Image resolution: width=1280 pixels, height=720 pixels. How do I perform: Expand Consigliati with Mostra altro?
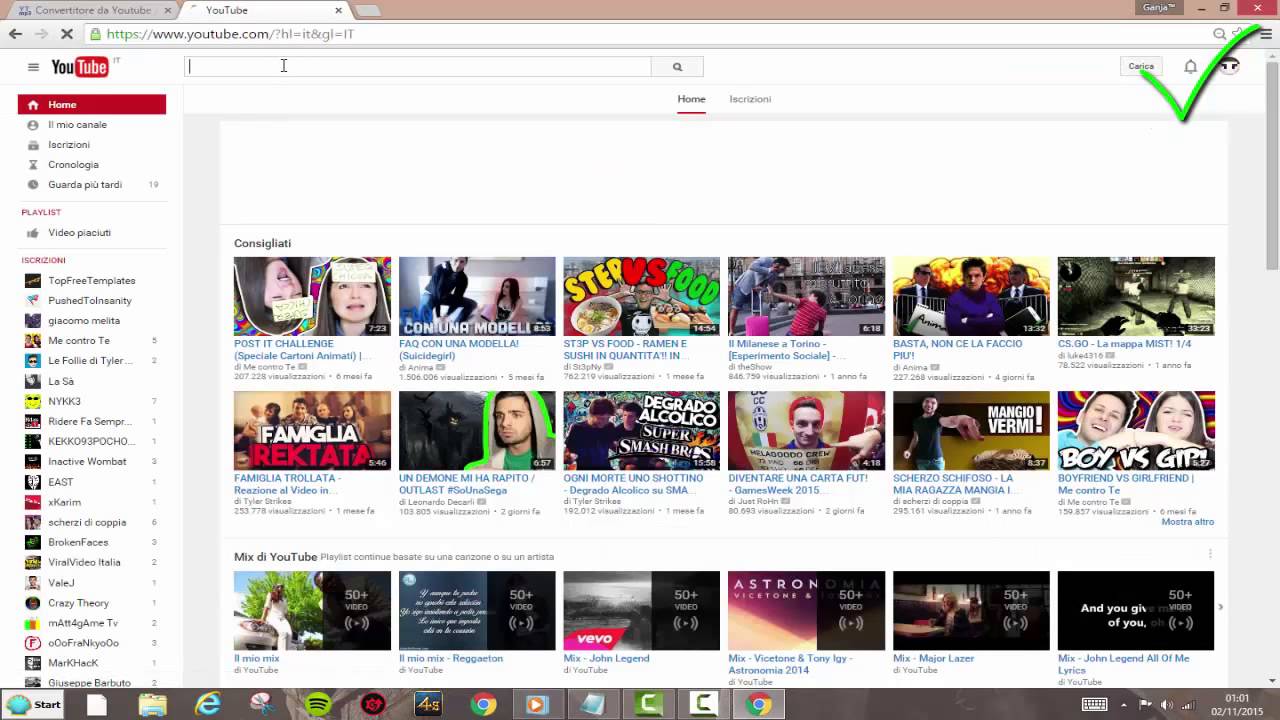click(1188, 522)
